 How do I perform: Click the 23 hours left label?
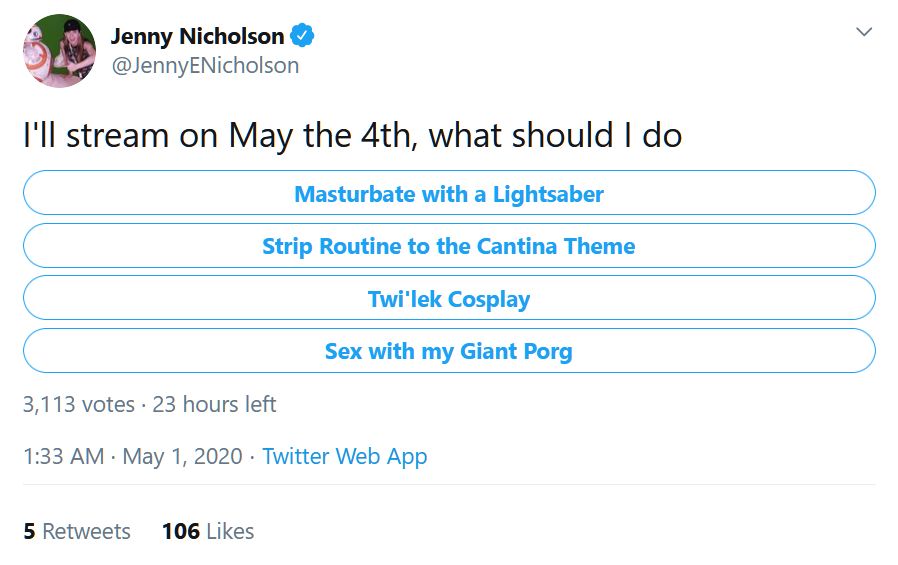click(214, 404)
